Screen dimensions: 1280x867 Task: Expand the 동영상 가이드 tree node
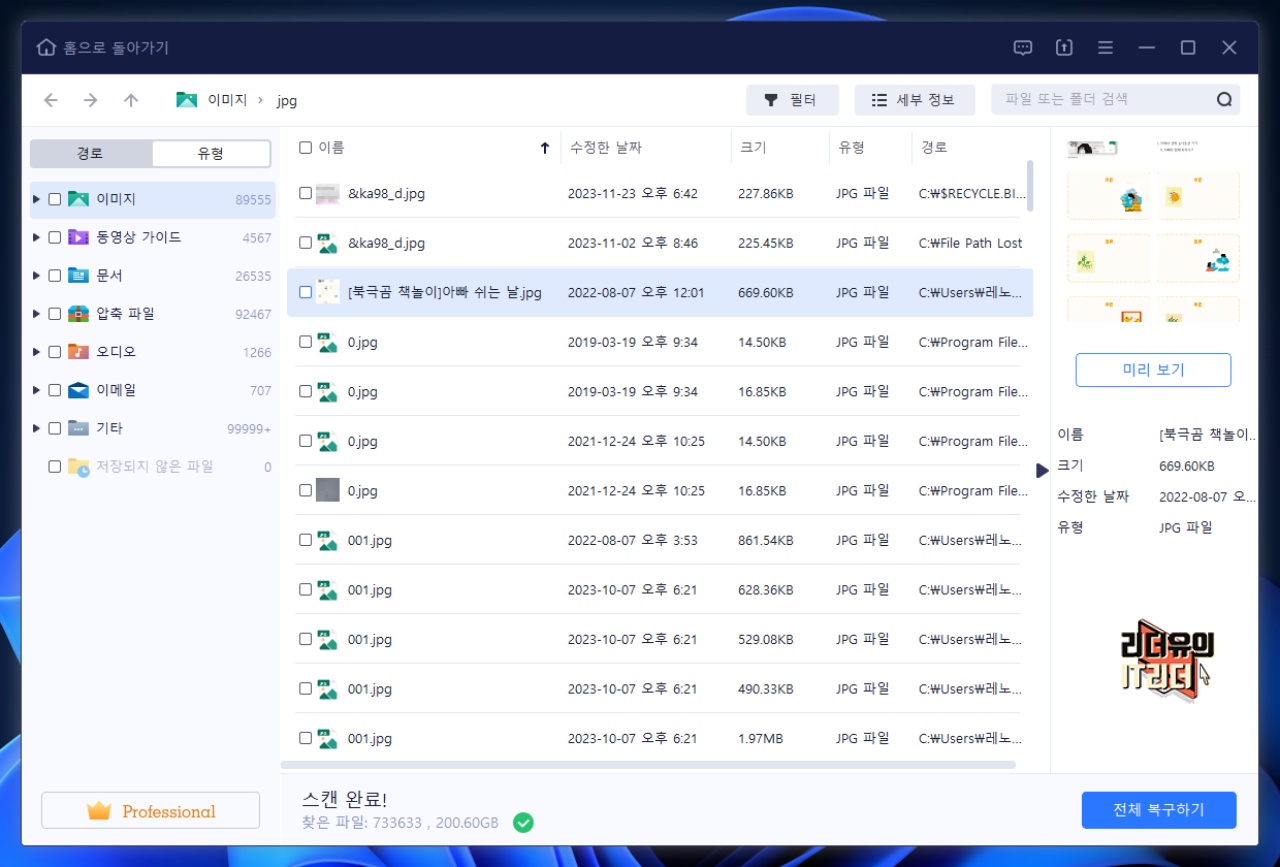pos(37,237)
